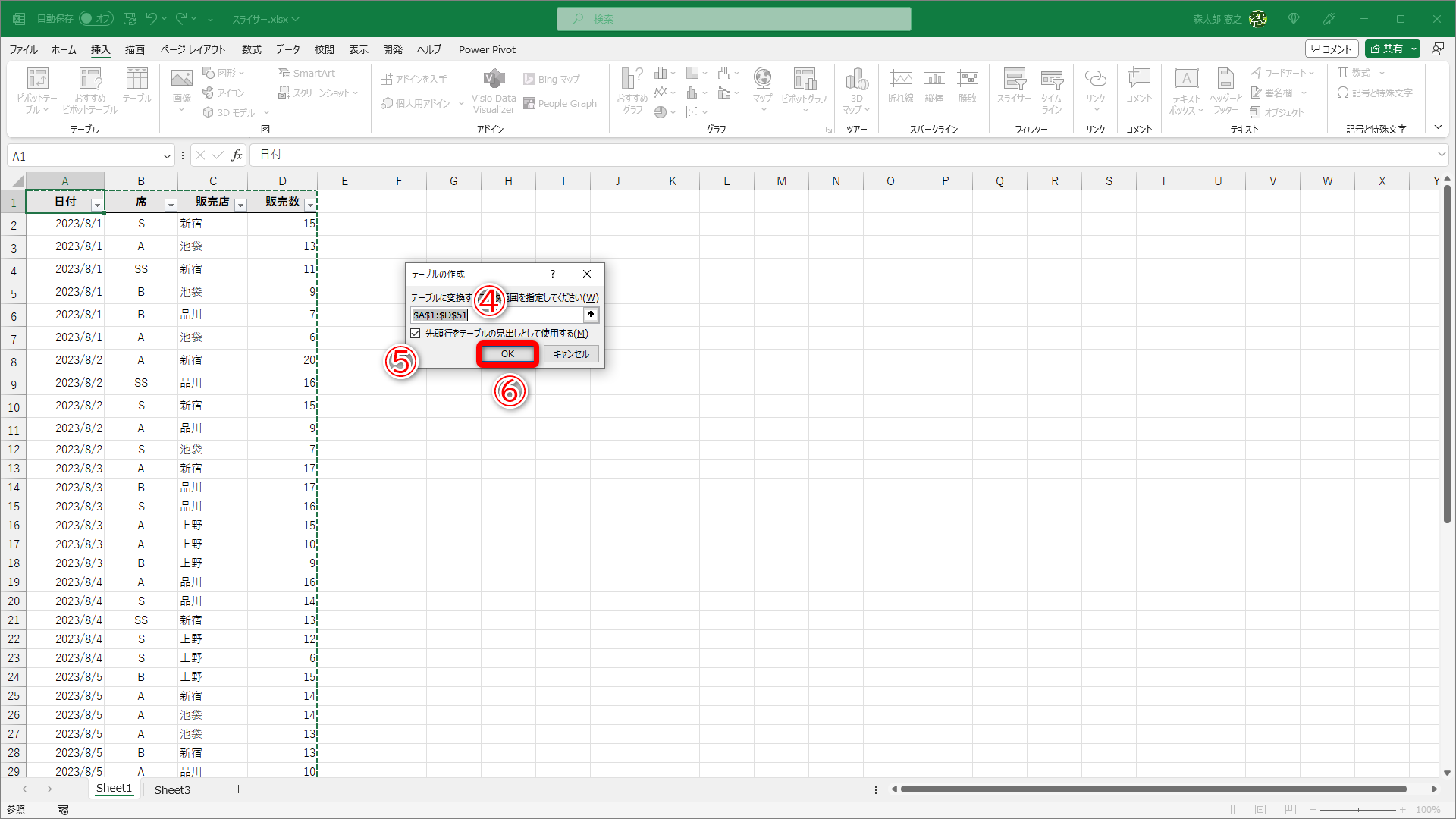
Task: Open the 日付 column filter dropdown
Action: [x=96, y=205]
